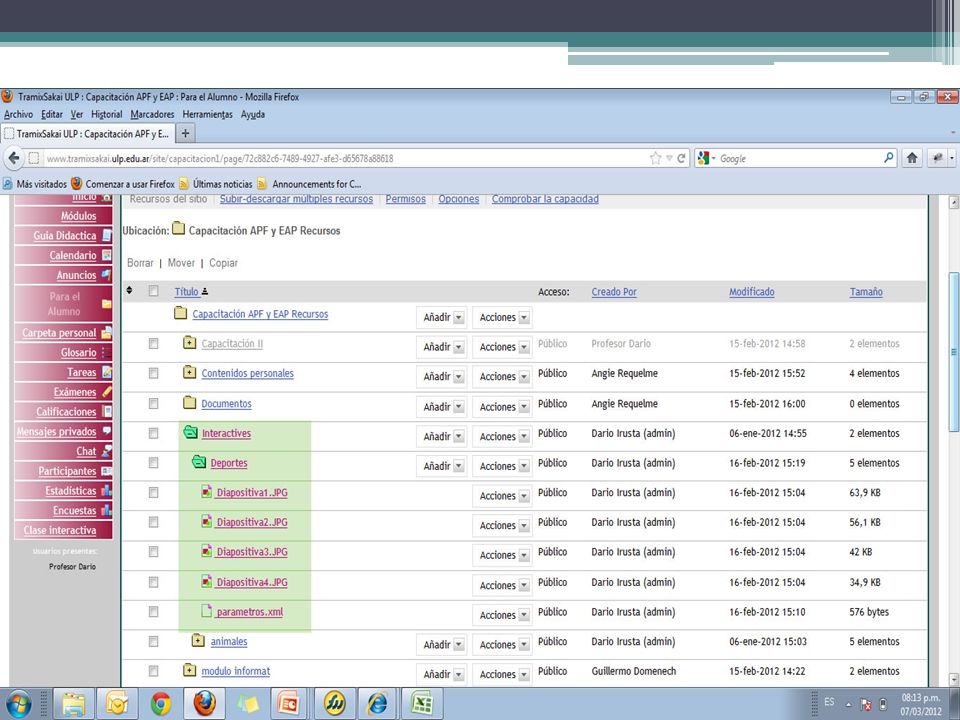
Task: Expand the animales folder
Action: [x=198, y=640]
